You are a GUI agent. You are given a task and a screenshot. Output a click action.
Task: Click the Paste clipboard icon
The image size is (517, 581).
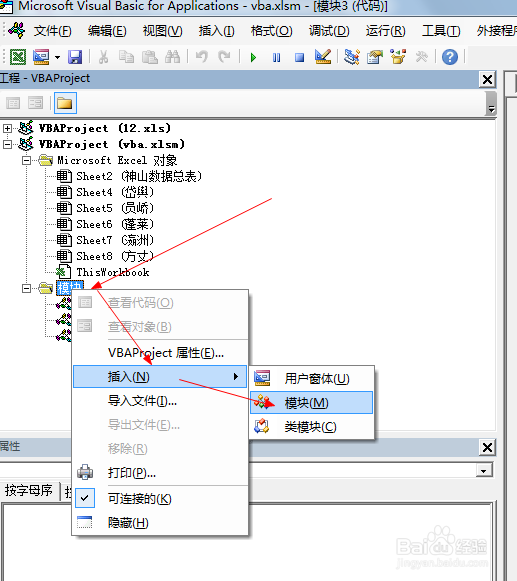(x=150, y=57)
